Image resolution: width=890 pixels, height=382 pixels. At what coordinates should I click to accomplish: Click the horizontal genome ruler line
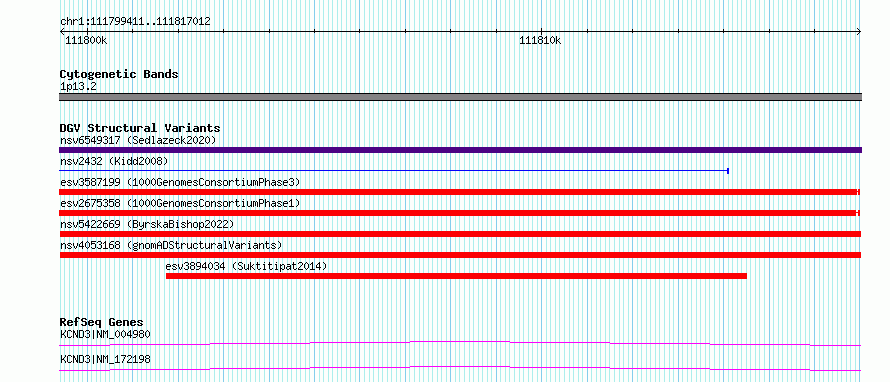[460, 31]
